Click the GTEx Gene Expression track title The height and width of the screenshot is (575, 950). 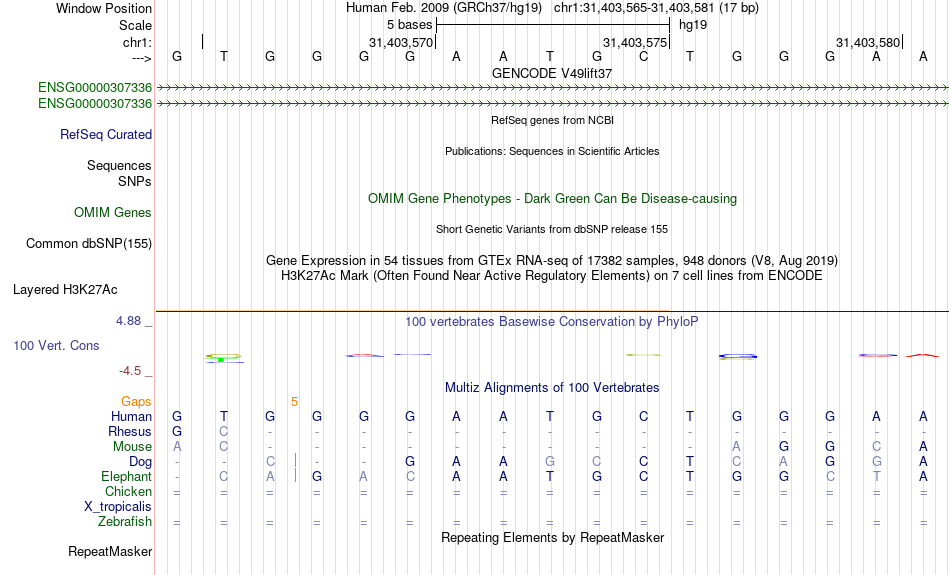point(552,261)
